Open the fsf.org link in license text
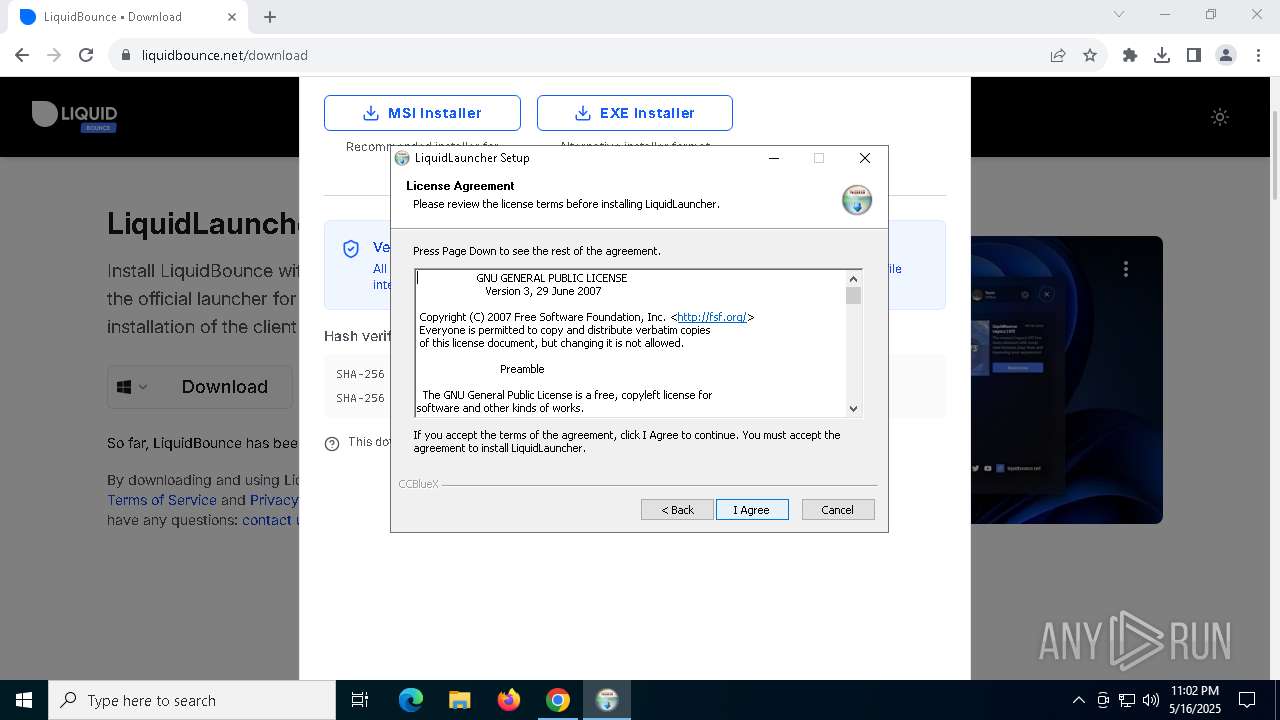The width and height of the screenshot is (1280, 720). pos(712,317)
